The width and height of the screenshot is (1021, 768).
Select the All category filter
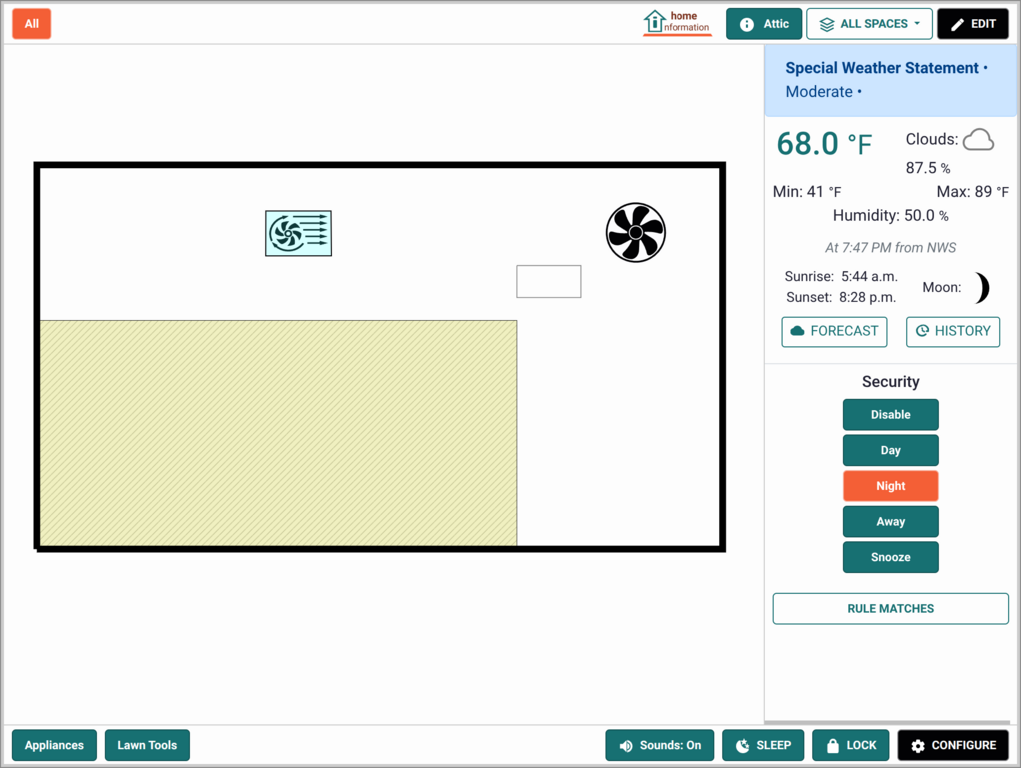click(31, 24)
